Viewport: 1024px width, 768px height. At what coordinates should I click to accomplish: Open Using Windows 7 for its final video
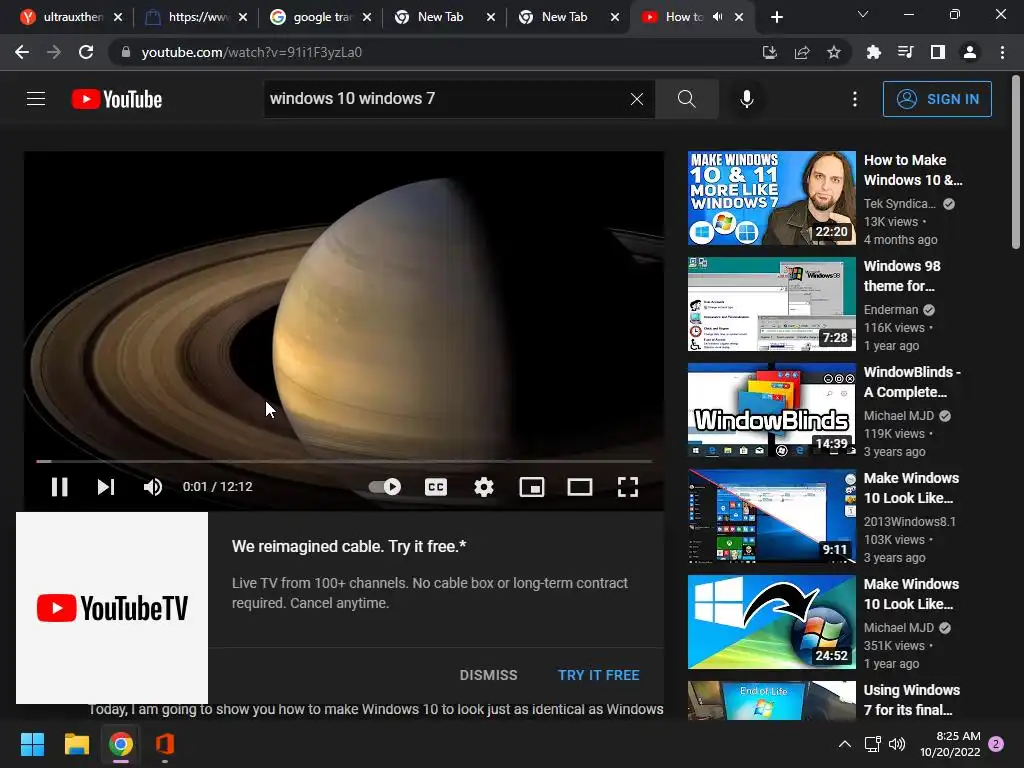click(x=912, y=699)
